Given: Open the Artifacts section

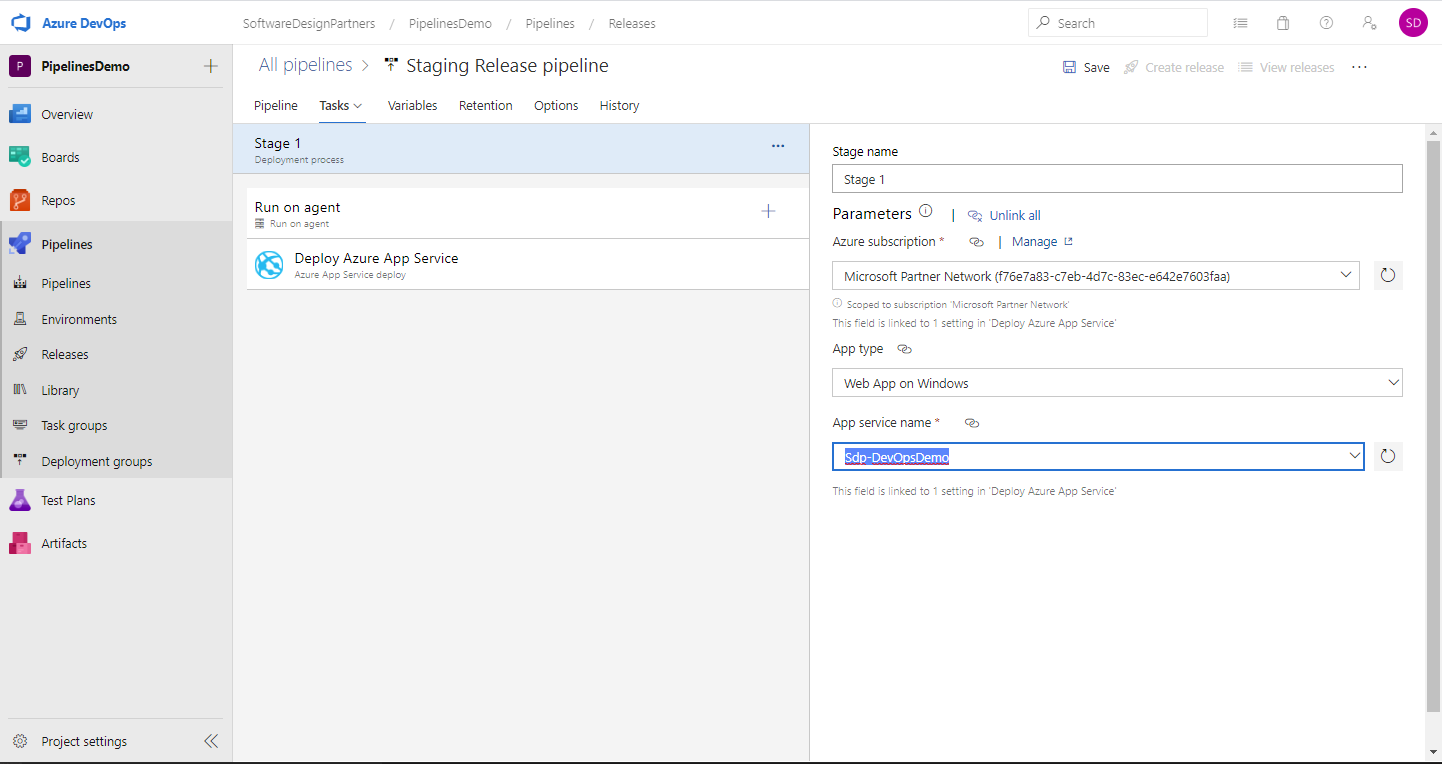Looking at the screenshot, I should 65,543.
